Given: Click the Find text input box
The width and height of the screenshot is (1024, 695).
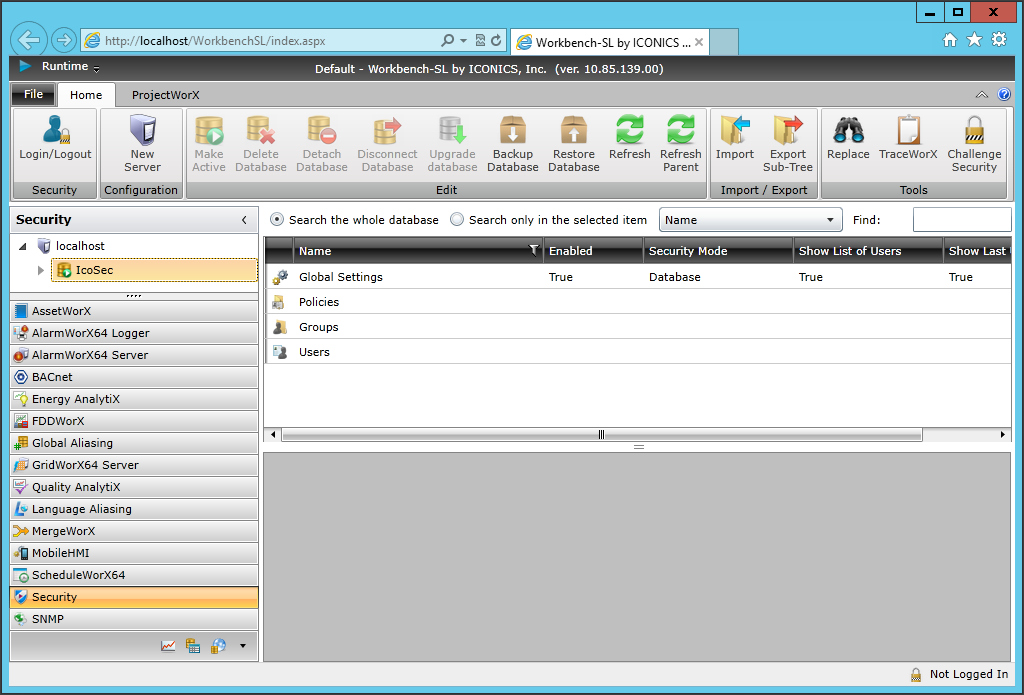Looking at the screenshot, I should pyautogui.click(x=961, y=220).
